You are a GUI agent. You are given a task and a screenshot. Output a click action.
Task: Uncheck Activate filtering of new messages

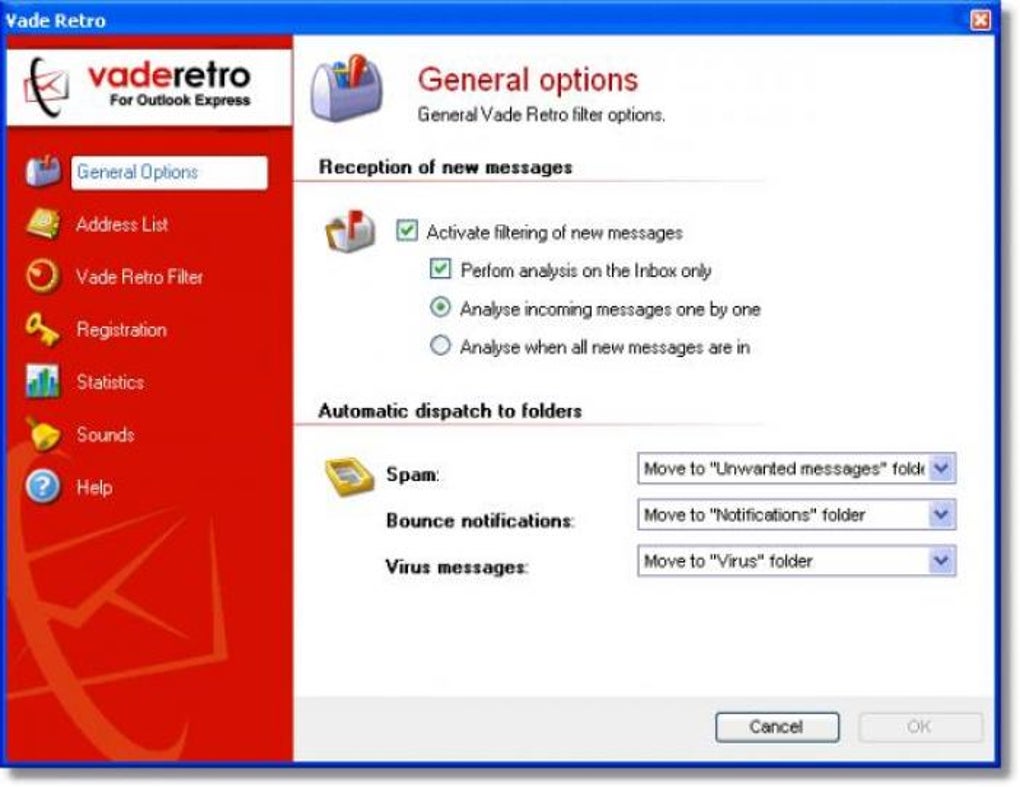click(407, 230)
